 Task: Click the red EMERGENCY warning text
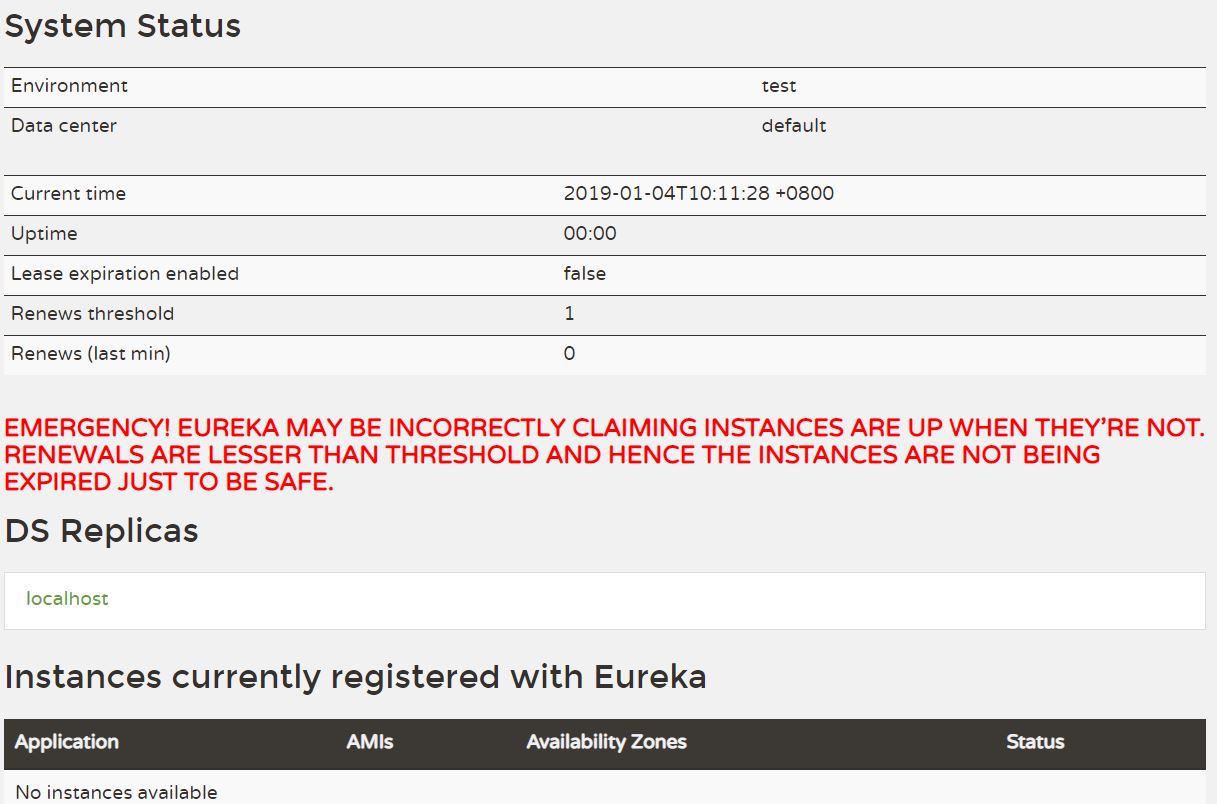(x=604, y=455)
